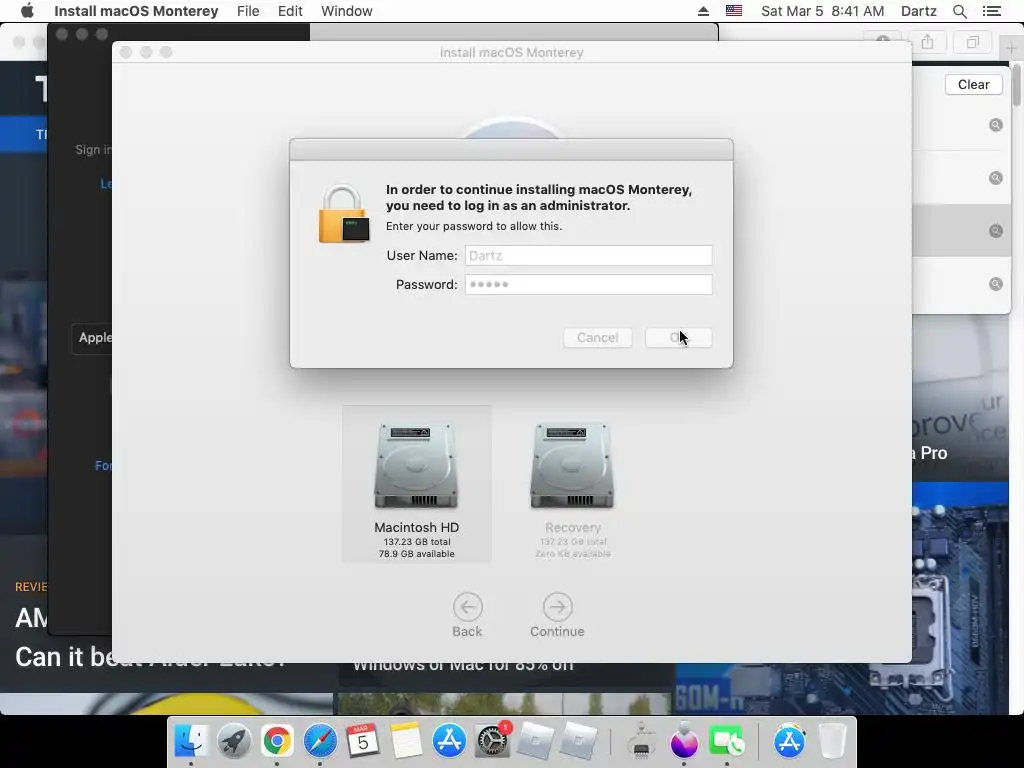Click the Safari tab overview icon
The height and width of the screenshot is (768, 1024).
point(972,42)
